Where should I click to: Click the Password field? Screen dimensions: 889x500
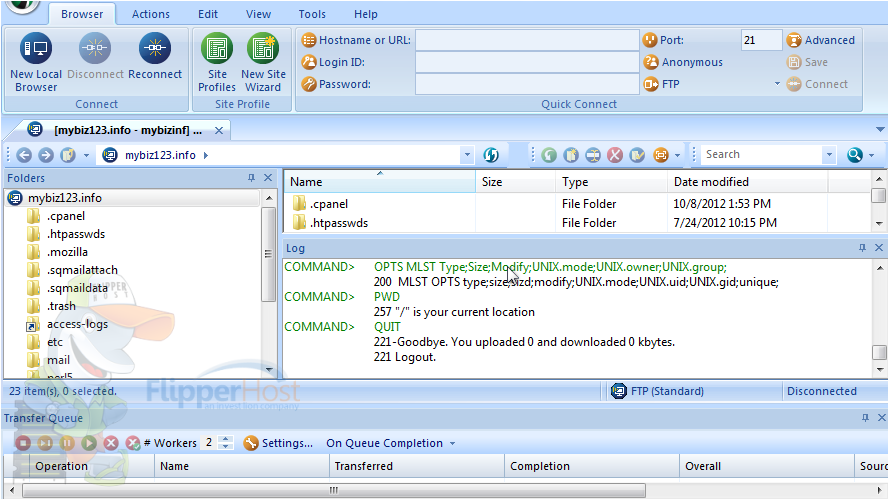pyautogui.click(x=527, y=84)
